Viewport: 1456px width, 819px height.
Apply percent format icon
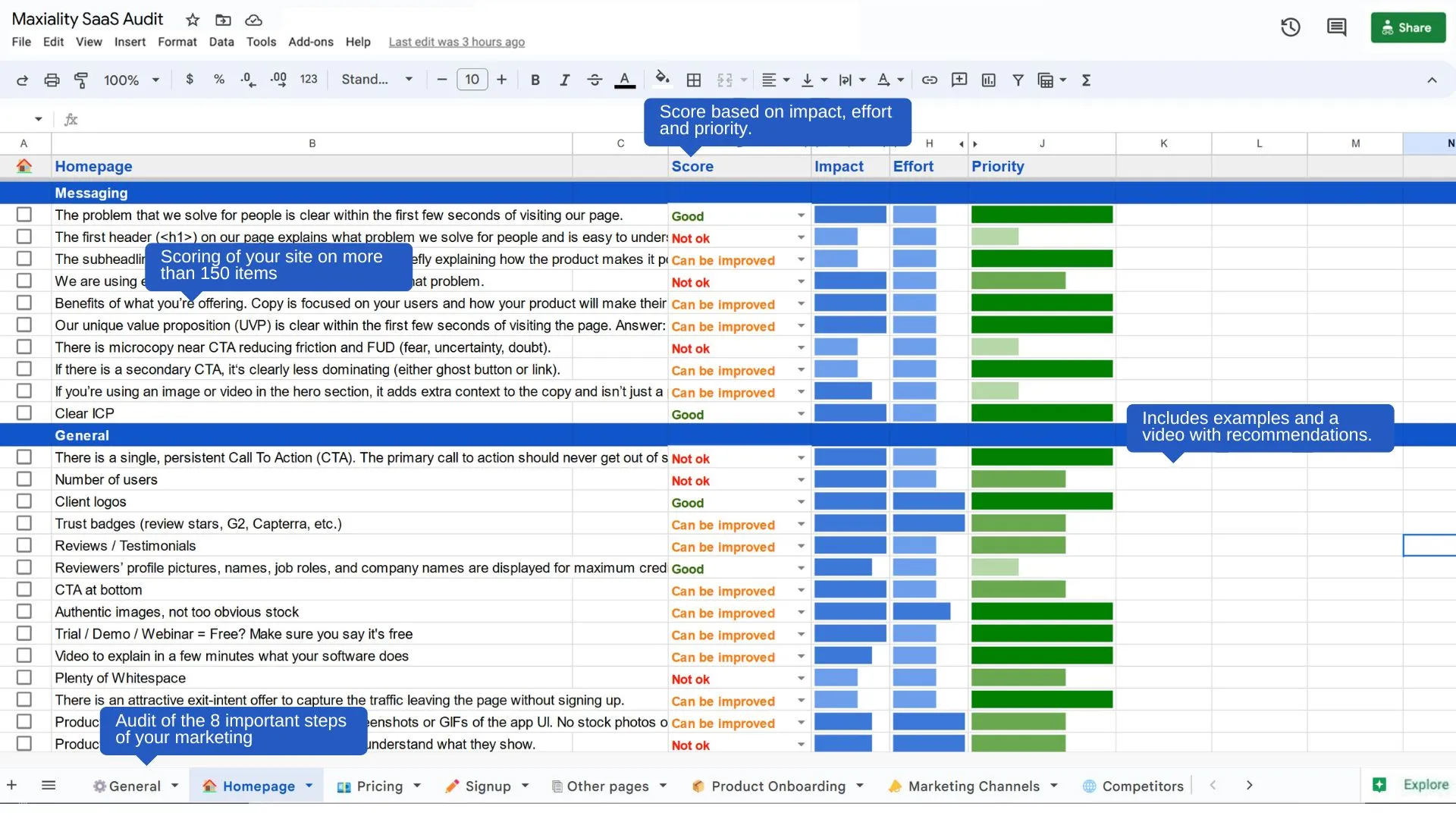[x=219, y=79]
